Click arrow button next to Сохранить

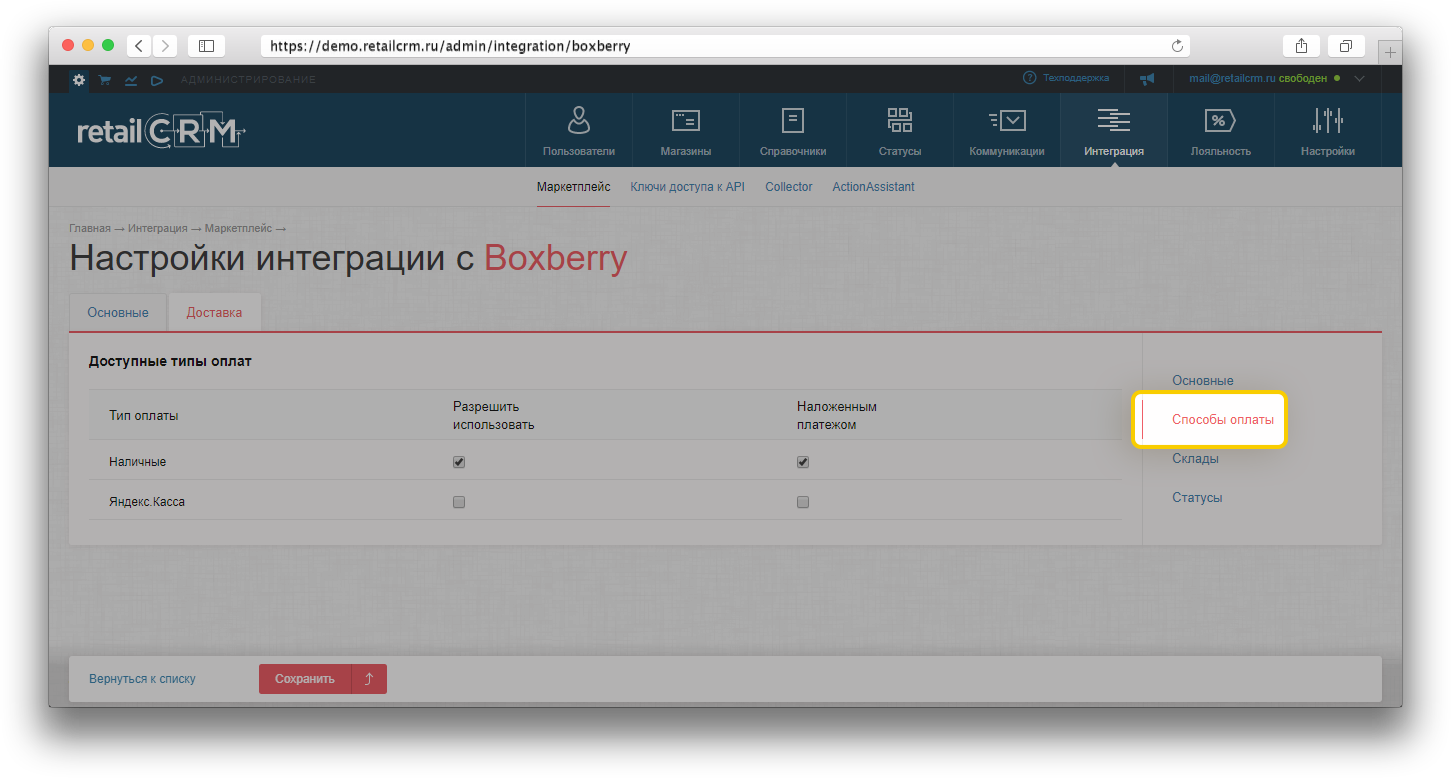pos(369,679)
